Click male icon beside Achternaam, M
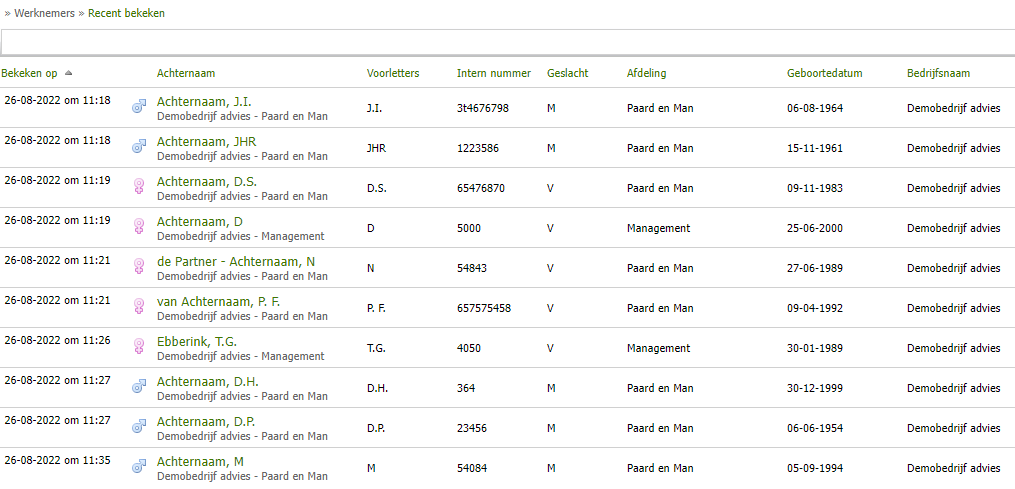Viewport: 1015px width, 489px height. 140,465
